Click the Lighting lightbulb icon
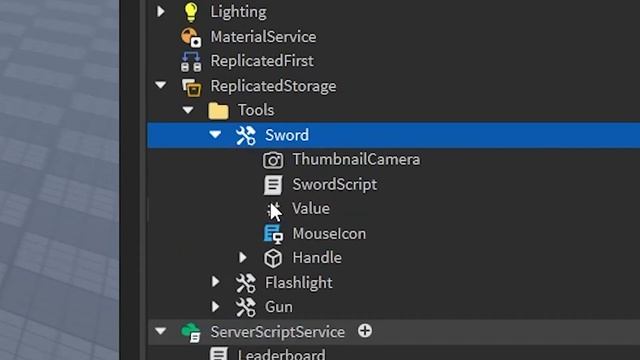 click(191, 11)
